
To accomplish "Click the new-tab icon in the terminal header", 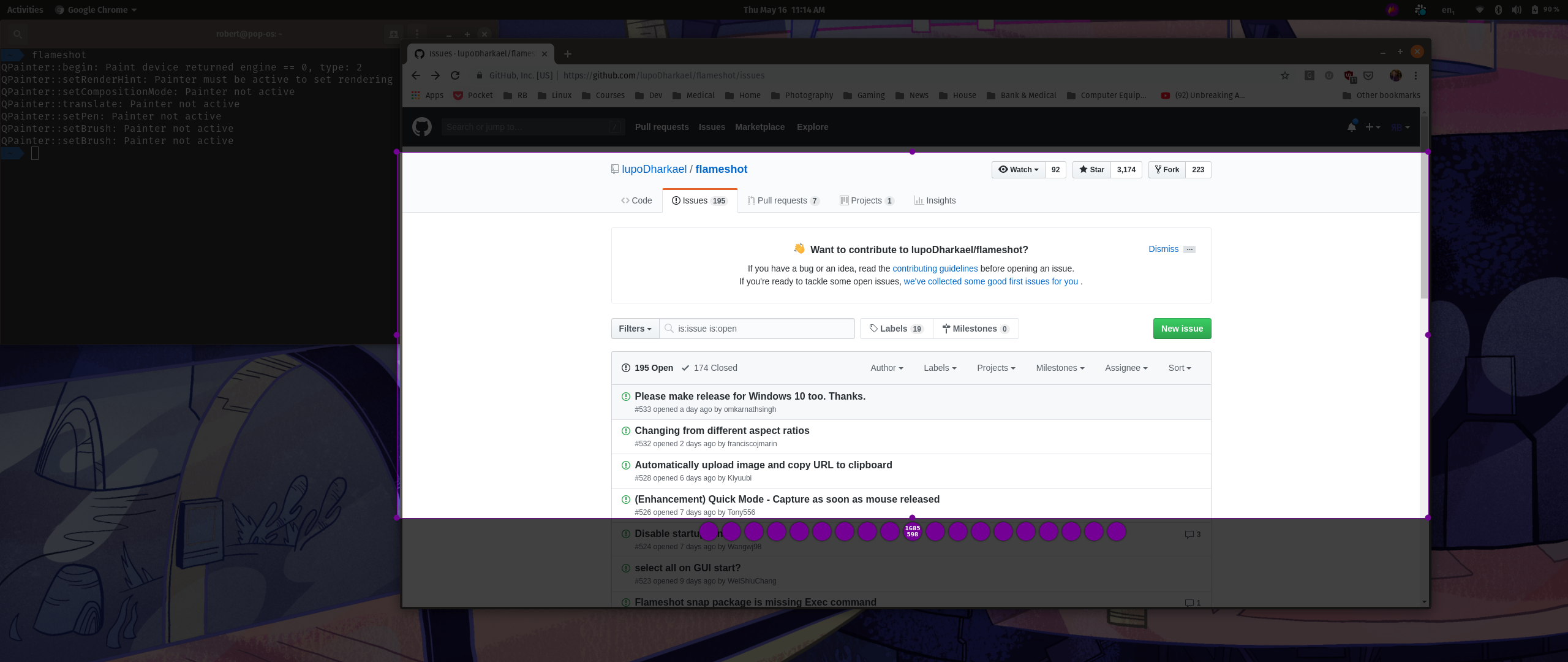I will 394,34.
